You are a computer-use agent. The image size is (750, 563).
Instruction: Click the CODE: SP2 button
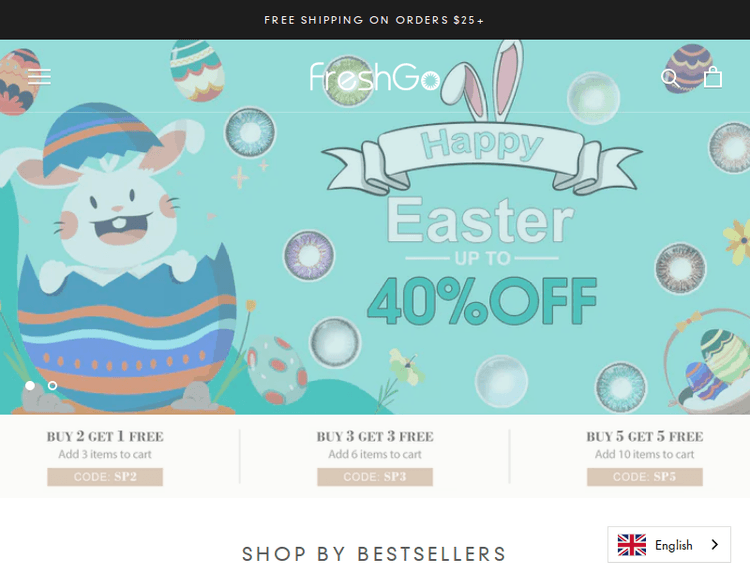coord(105,477)
